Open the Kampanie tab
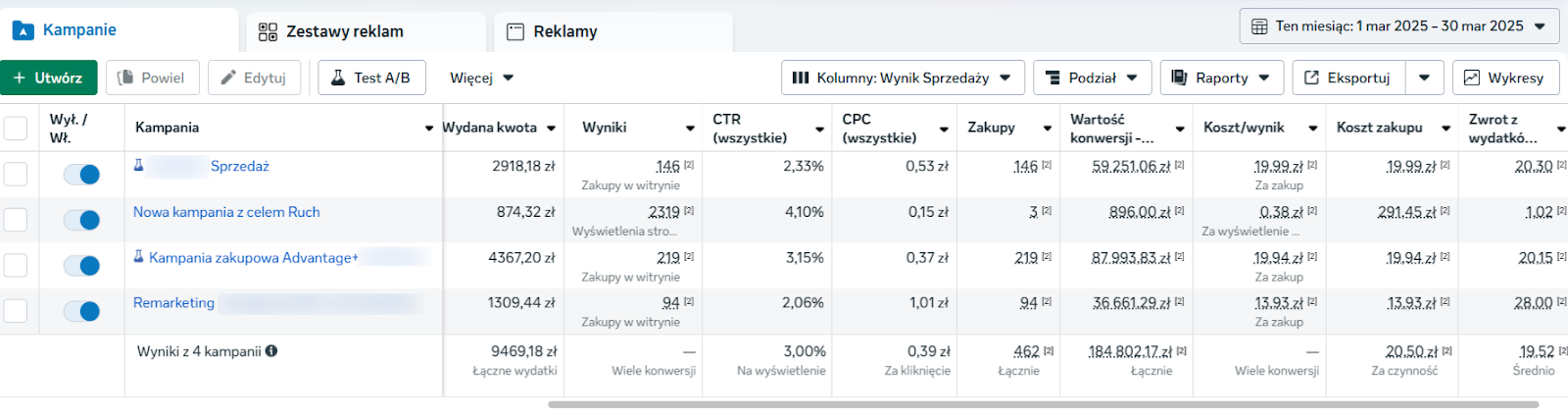 click(118, 30)
